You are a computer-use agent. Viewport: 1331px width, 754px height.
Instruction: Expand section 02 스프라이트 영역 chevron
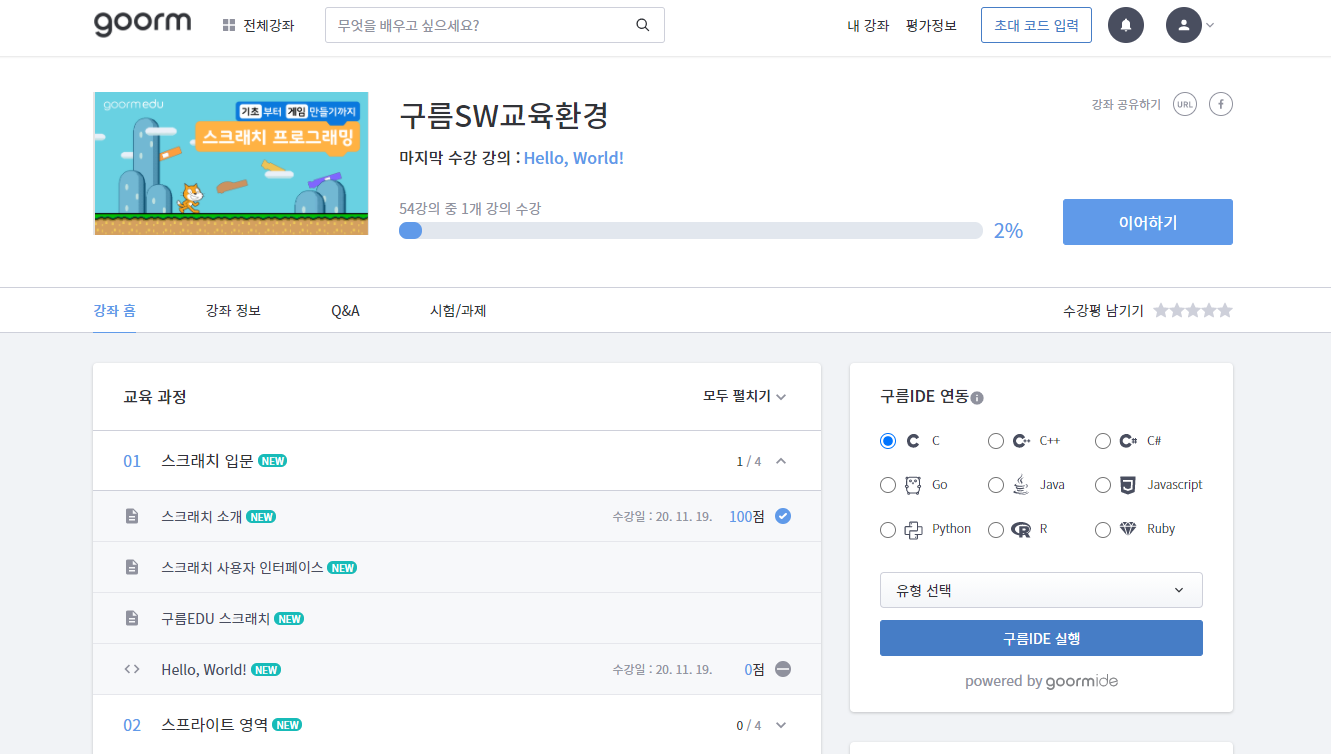[781, 725]
